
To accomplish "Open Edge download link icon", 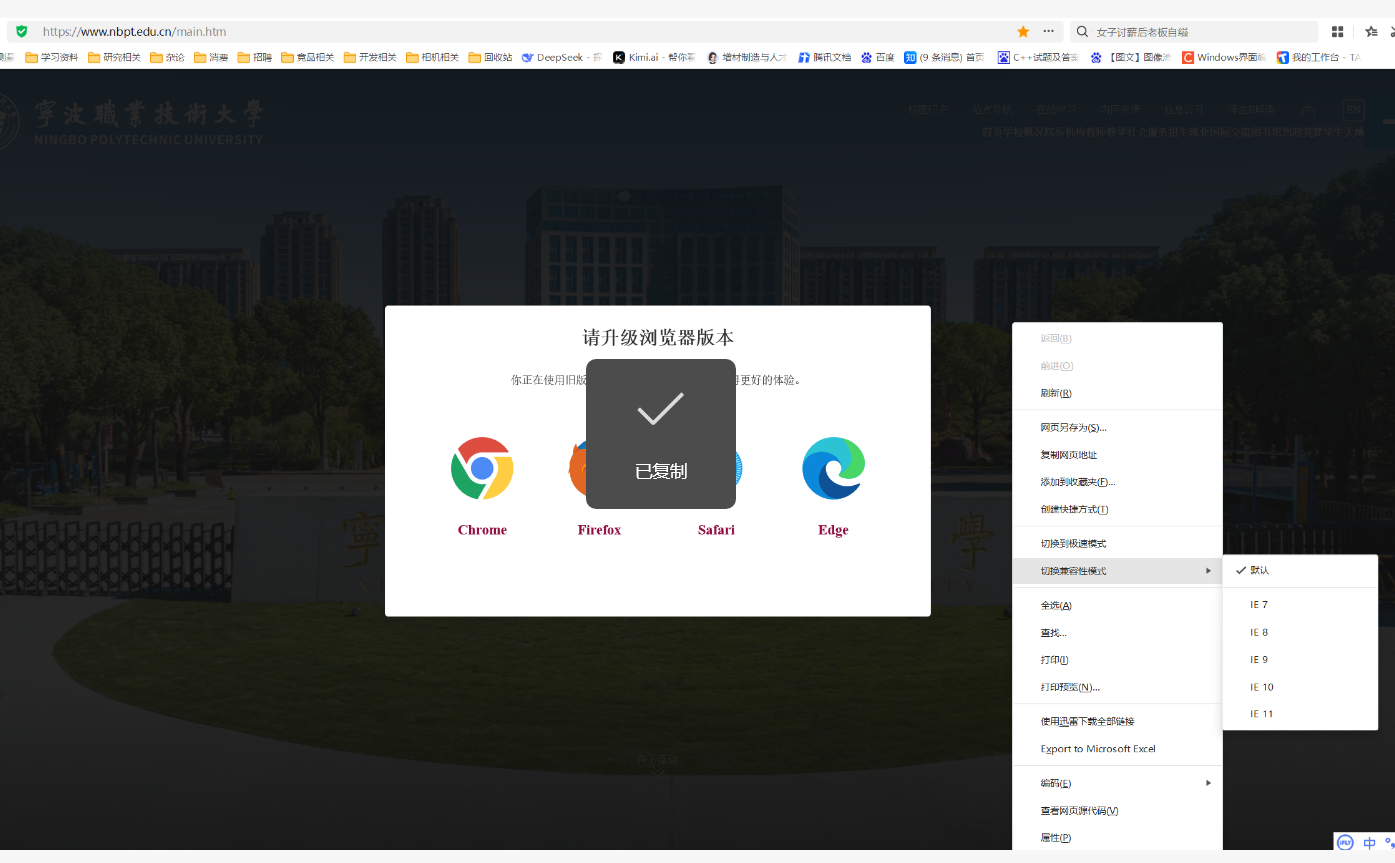I will (x=833, y=468).
